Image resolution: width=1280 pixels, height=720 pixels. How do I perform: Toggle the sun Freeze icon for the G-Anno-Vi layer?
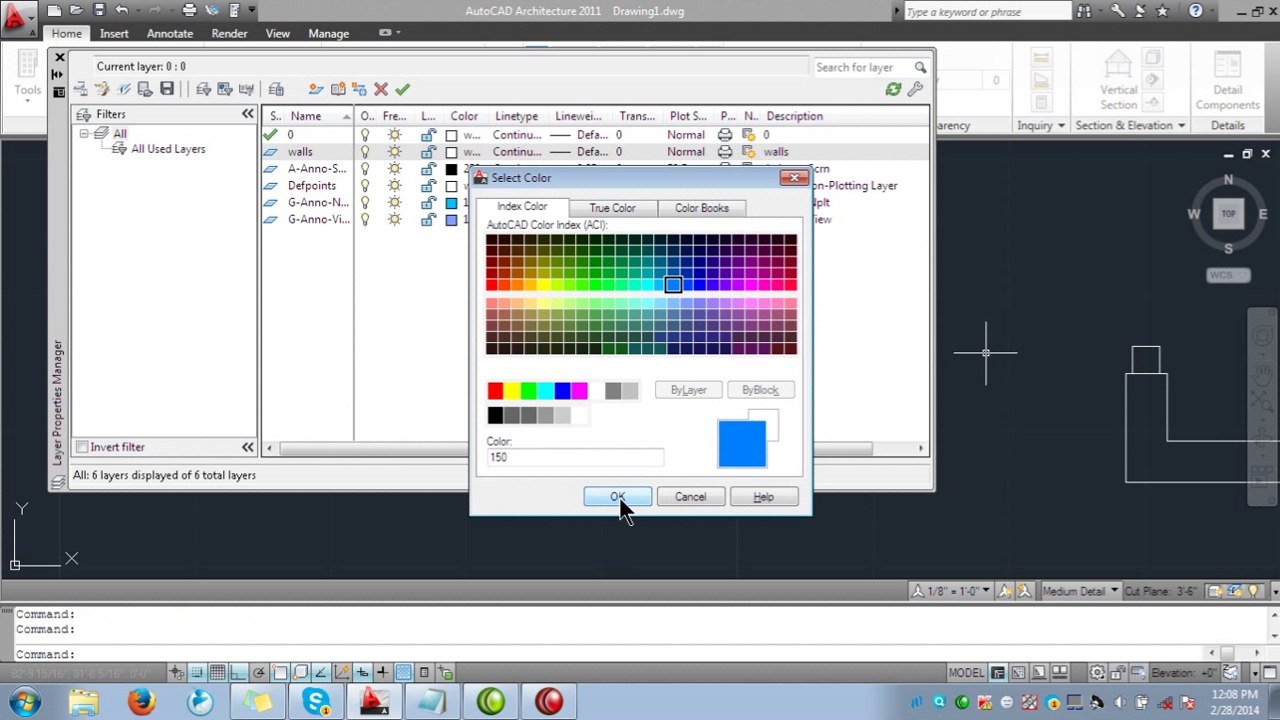[395, 220]
